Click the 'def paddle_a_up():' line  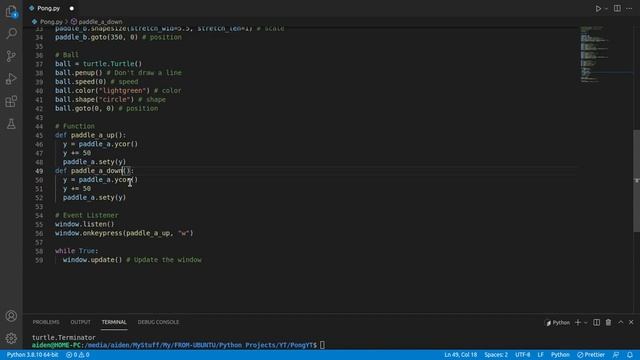tap(91, 135)
